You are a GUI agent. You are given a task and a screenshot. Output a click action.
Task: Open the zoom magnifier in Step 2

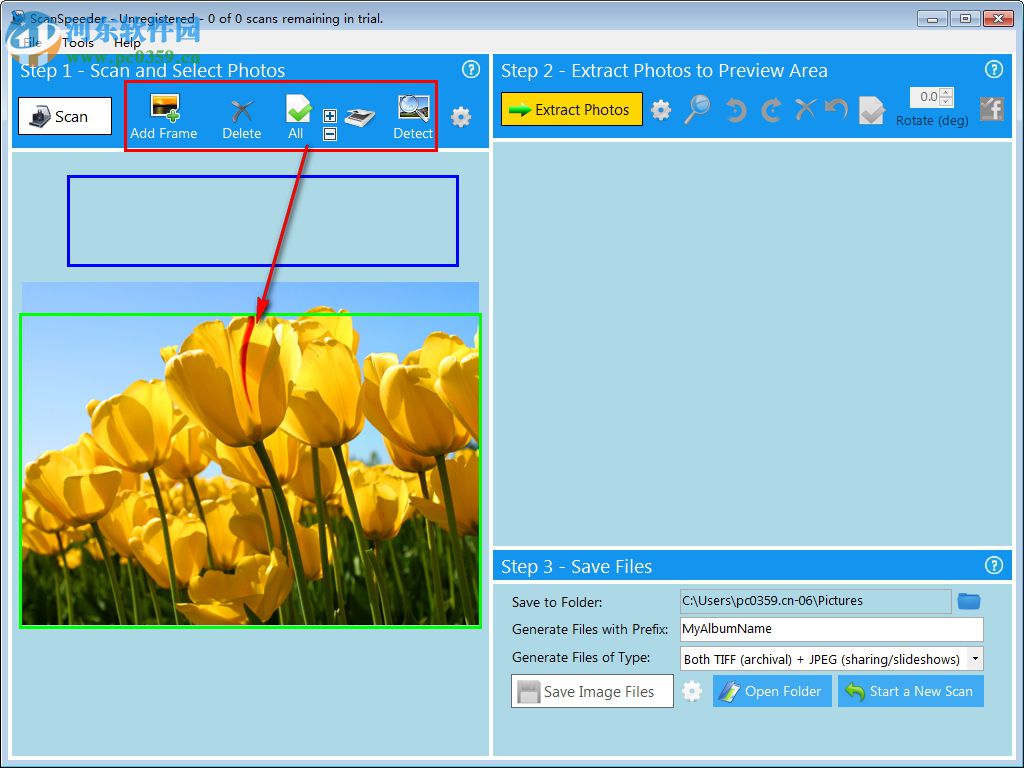697,109
